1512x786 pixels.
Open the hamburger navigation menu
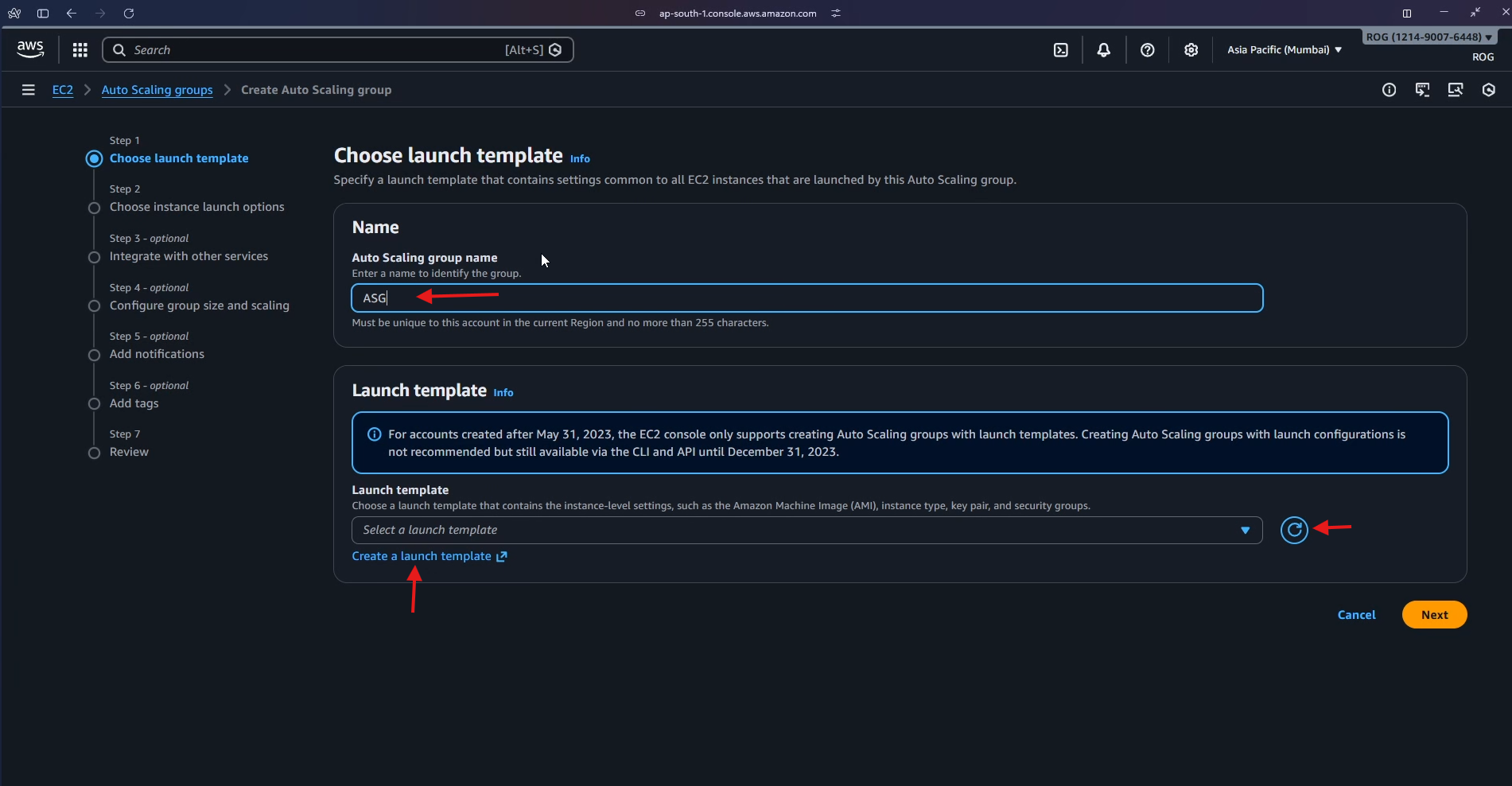click(x=29, y=90)
